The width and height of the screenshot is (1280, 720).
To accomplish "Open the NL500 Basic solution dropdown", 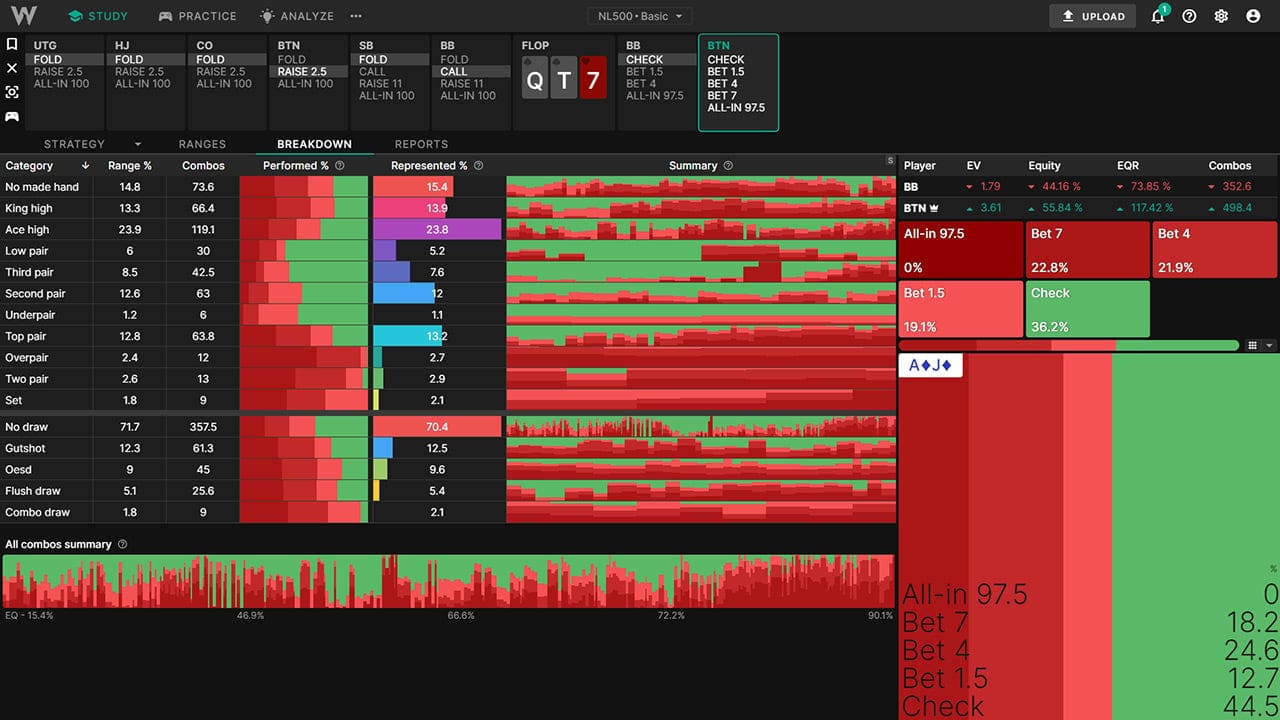I will pyautogui.click(x=639, y=16).
